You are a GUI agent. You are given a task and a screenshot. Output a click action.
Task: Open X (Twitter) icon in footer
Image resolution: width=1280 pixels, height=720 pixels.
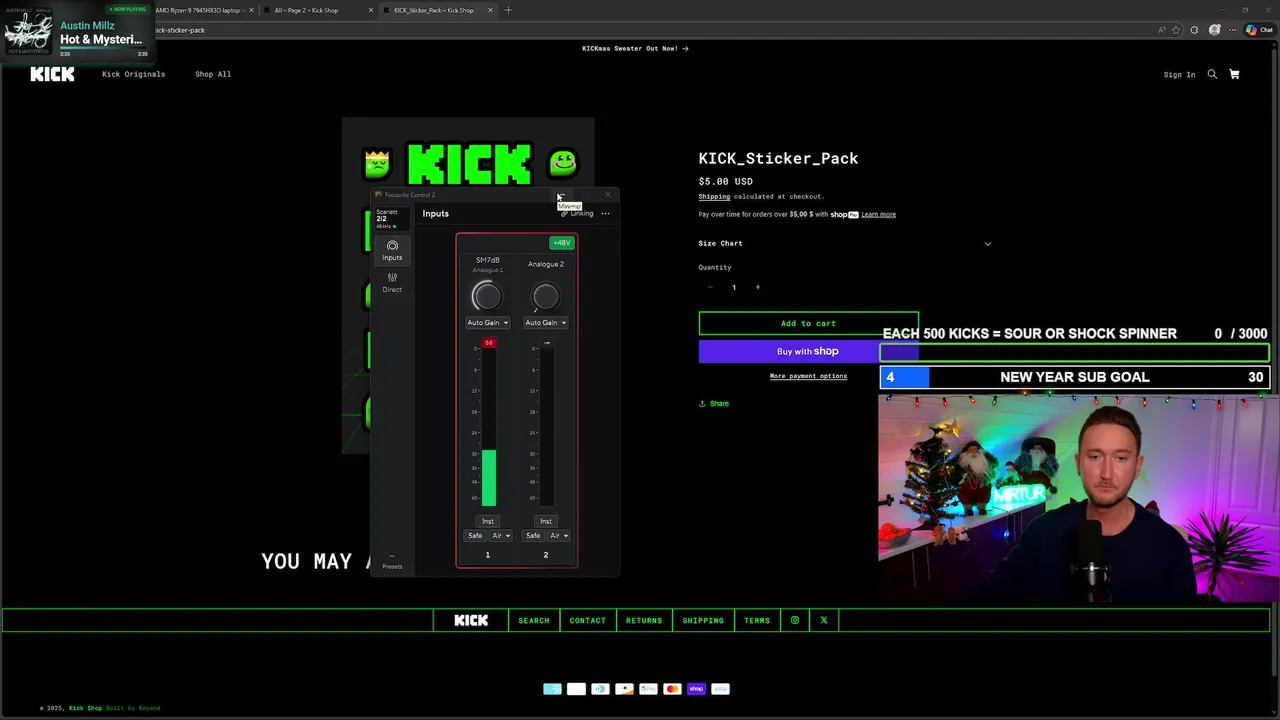[x=824, y=620]
